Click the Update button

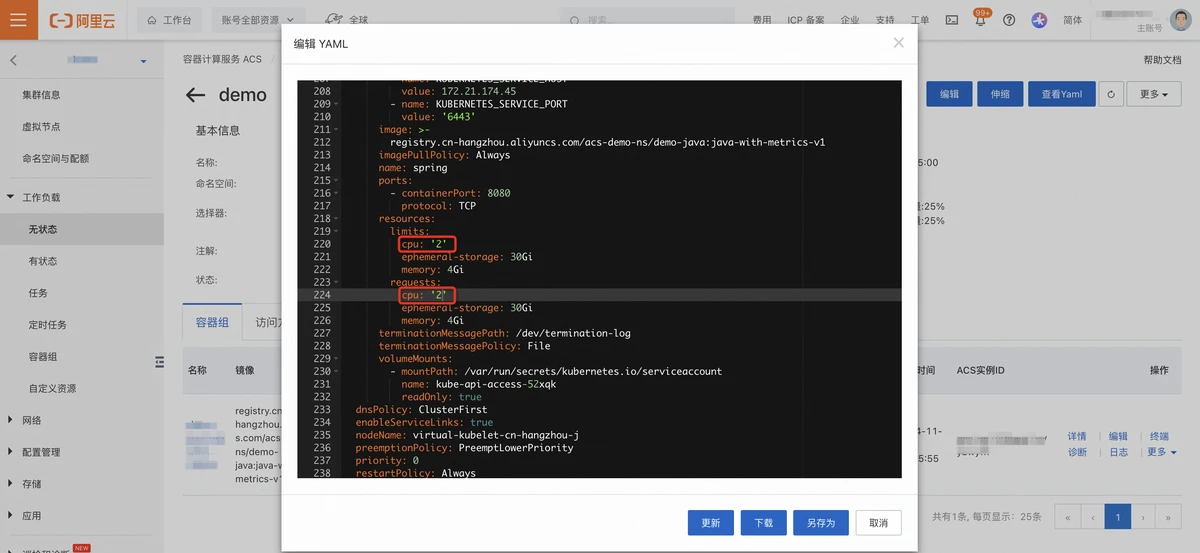[710, 522]
